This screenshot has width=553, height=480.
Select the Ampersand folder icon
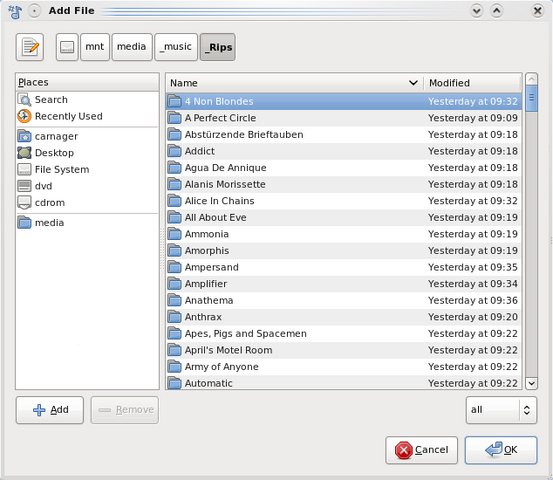coord(174,267)
